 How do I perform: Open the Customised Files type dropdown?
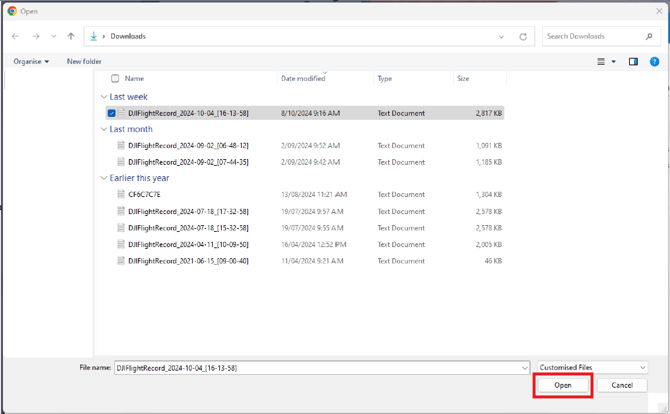592,368
